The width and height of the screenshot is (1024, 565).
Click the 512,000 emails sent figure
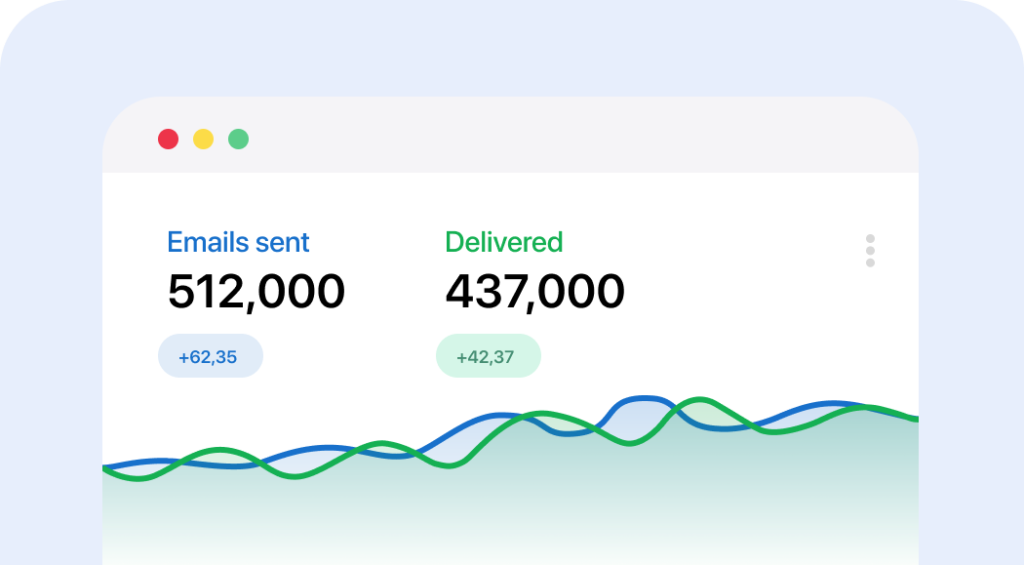tap(256, 292)
